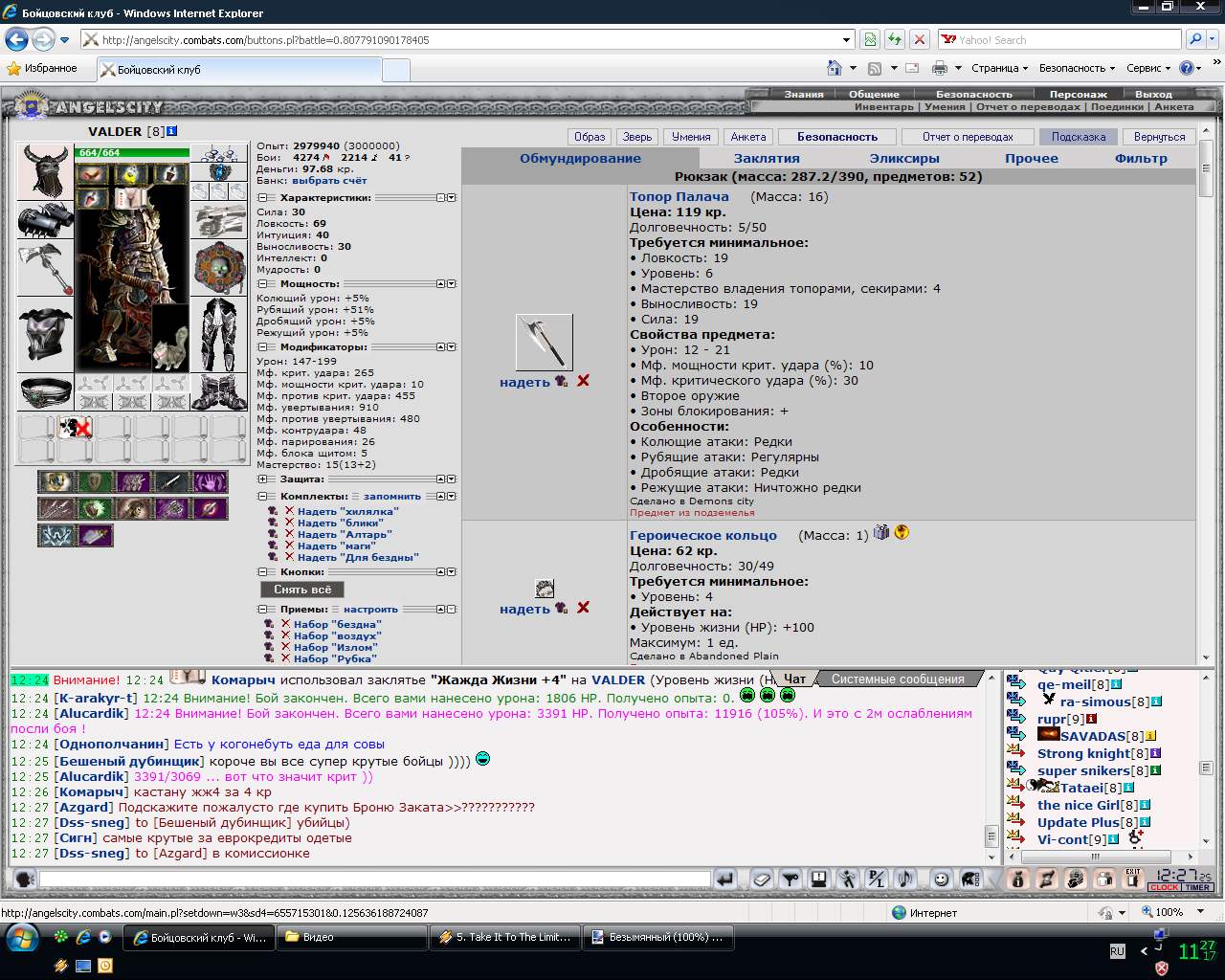
Task: Delete Героическое кольцо with its red X
Action: tap(583, 608)
